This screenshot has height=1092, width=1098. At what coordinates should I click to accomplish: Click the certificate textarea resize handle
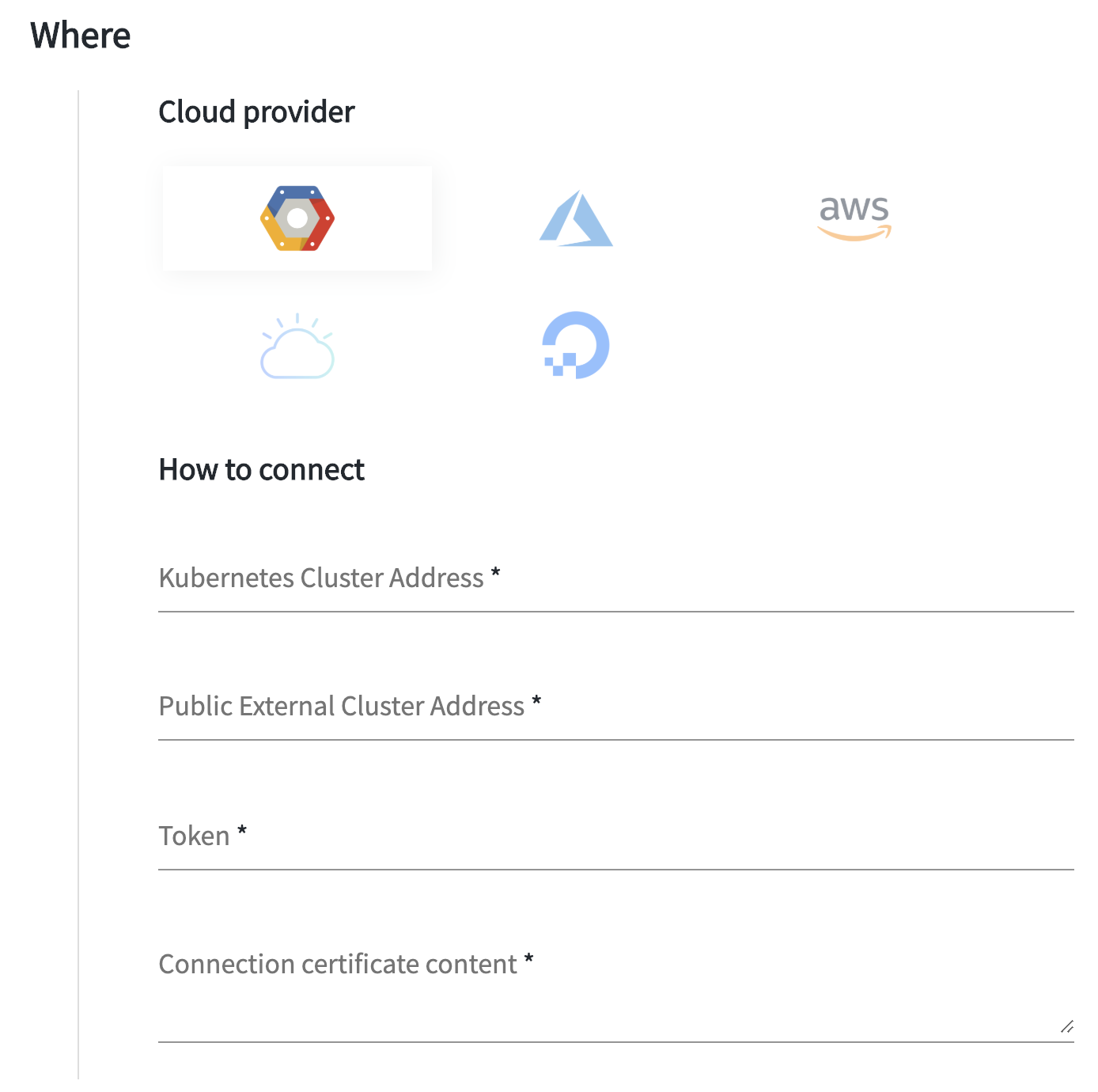(x=1066, y=1026)
